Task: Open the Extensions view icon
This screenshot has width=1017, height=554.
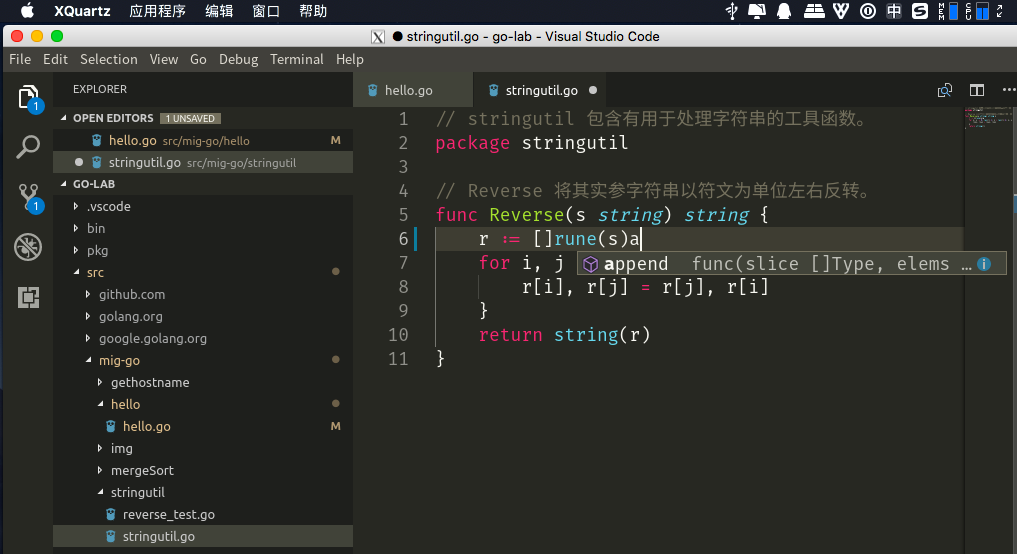Action: 28,297
